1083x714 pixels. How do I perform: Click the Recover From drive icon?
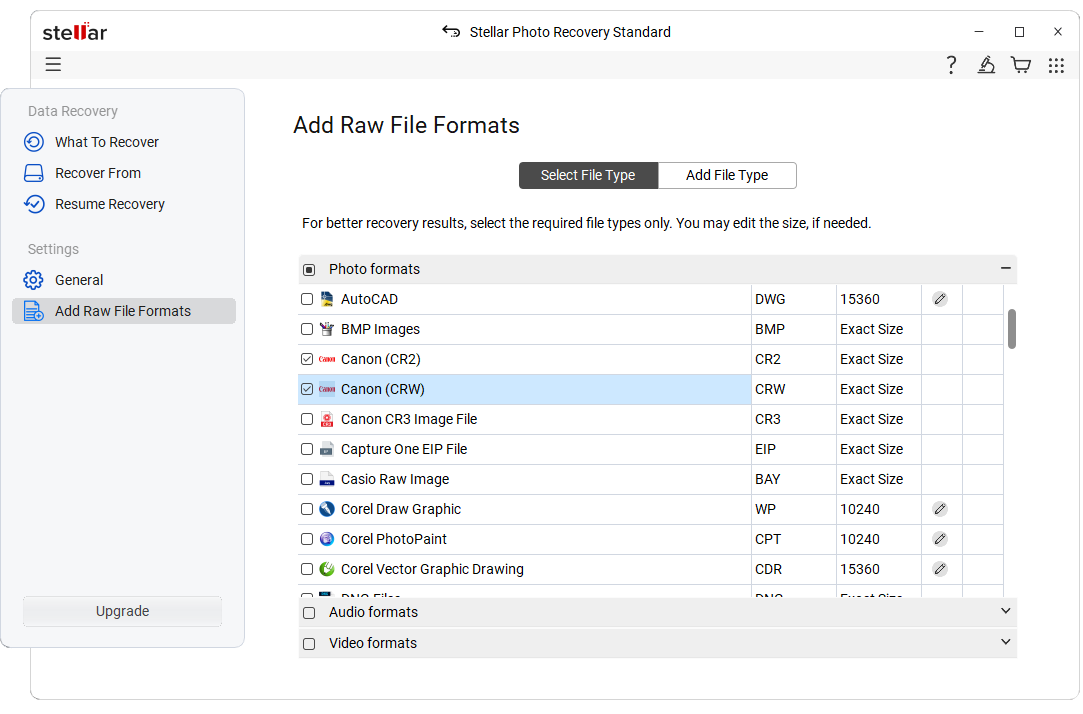(x=34, y=173)
